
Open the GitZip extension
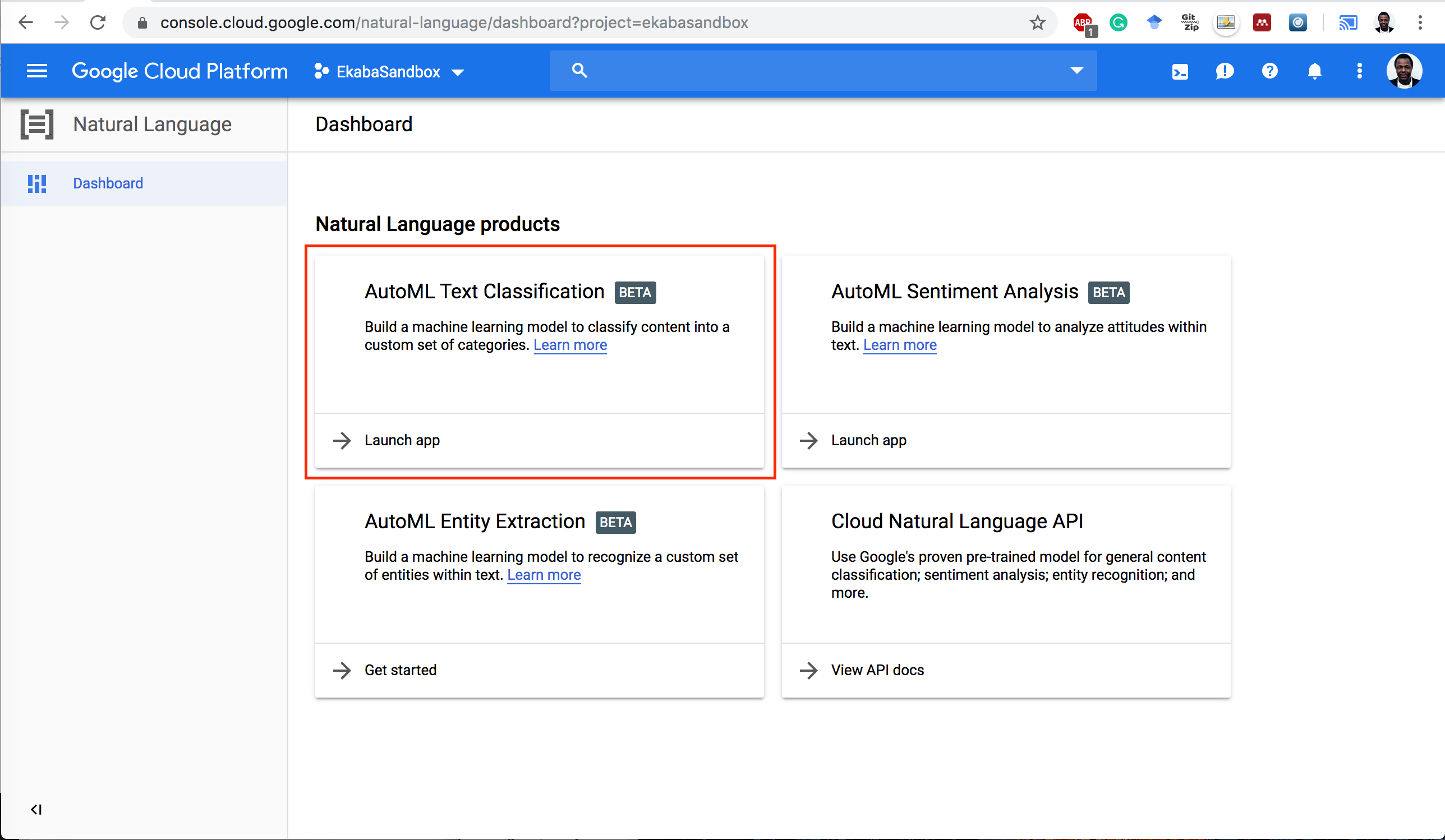1190,22
